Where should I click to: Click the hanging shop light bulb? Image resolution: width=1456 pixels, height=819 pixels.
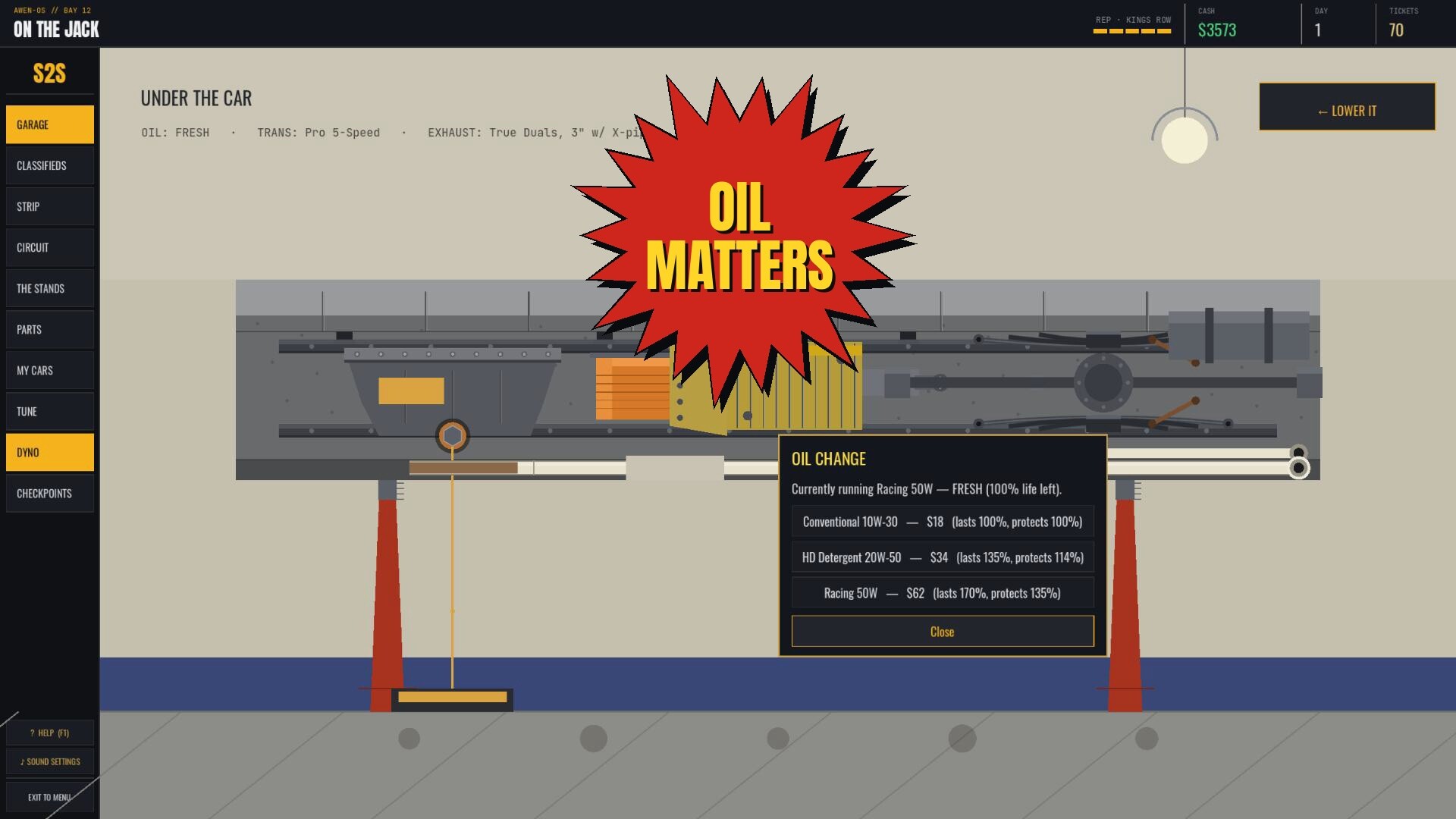click(1185, 140)
